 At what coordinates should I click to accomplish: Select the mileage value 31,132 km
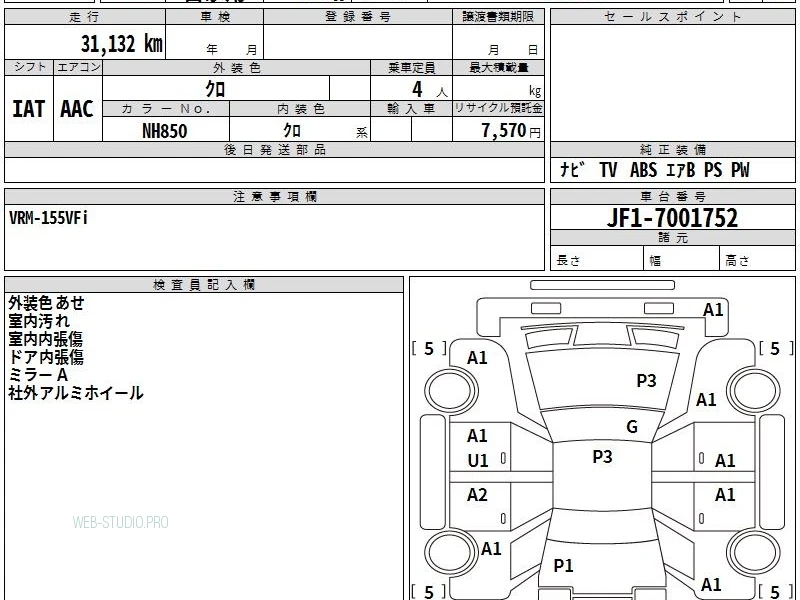coord(121,44)
